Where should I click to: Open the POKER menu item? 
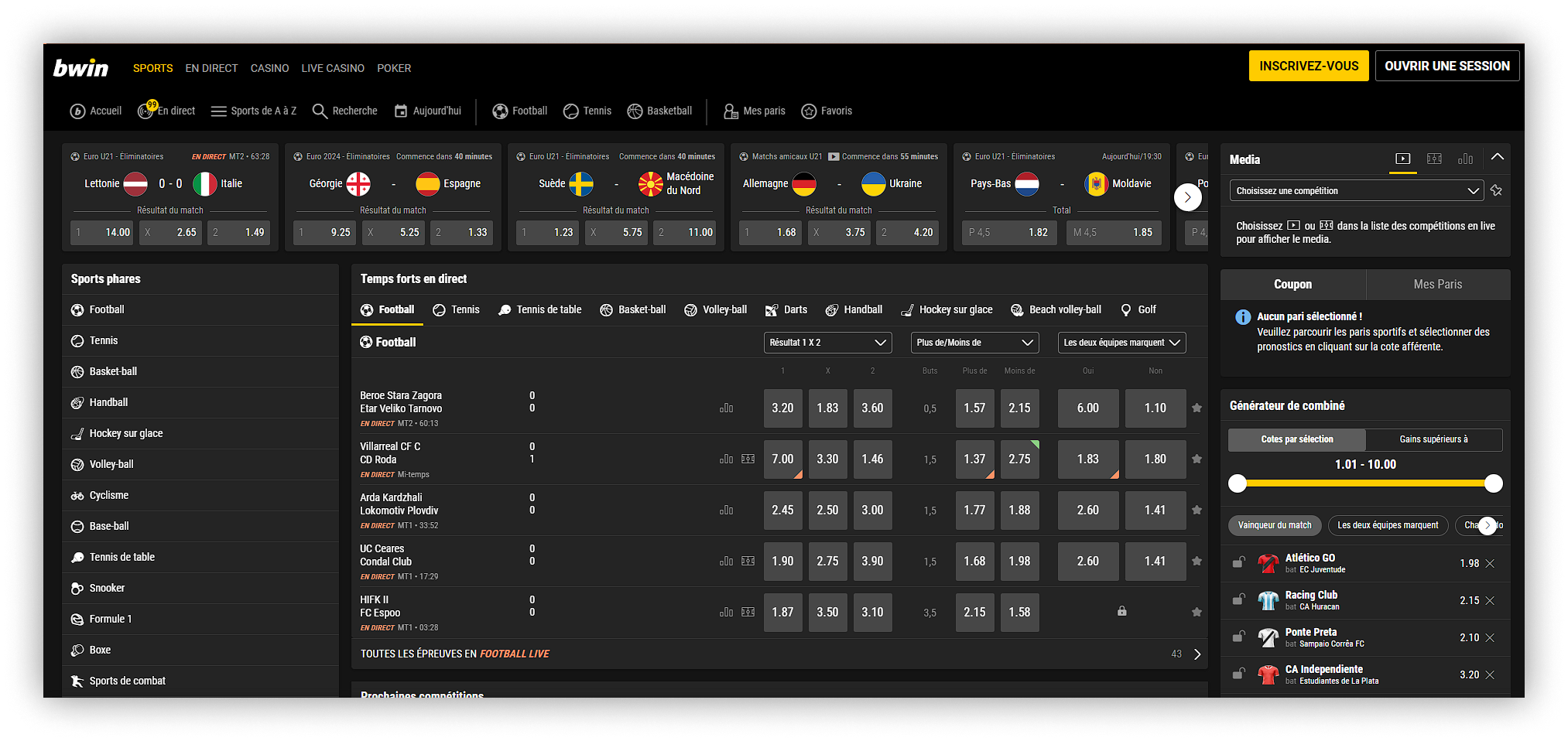click(394, 68)
